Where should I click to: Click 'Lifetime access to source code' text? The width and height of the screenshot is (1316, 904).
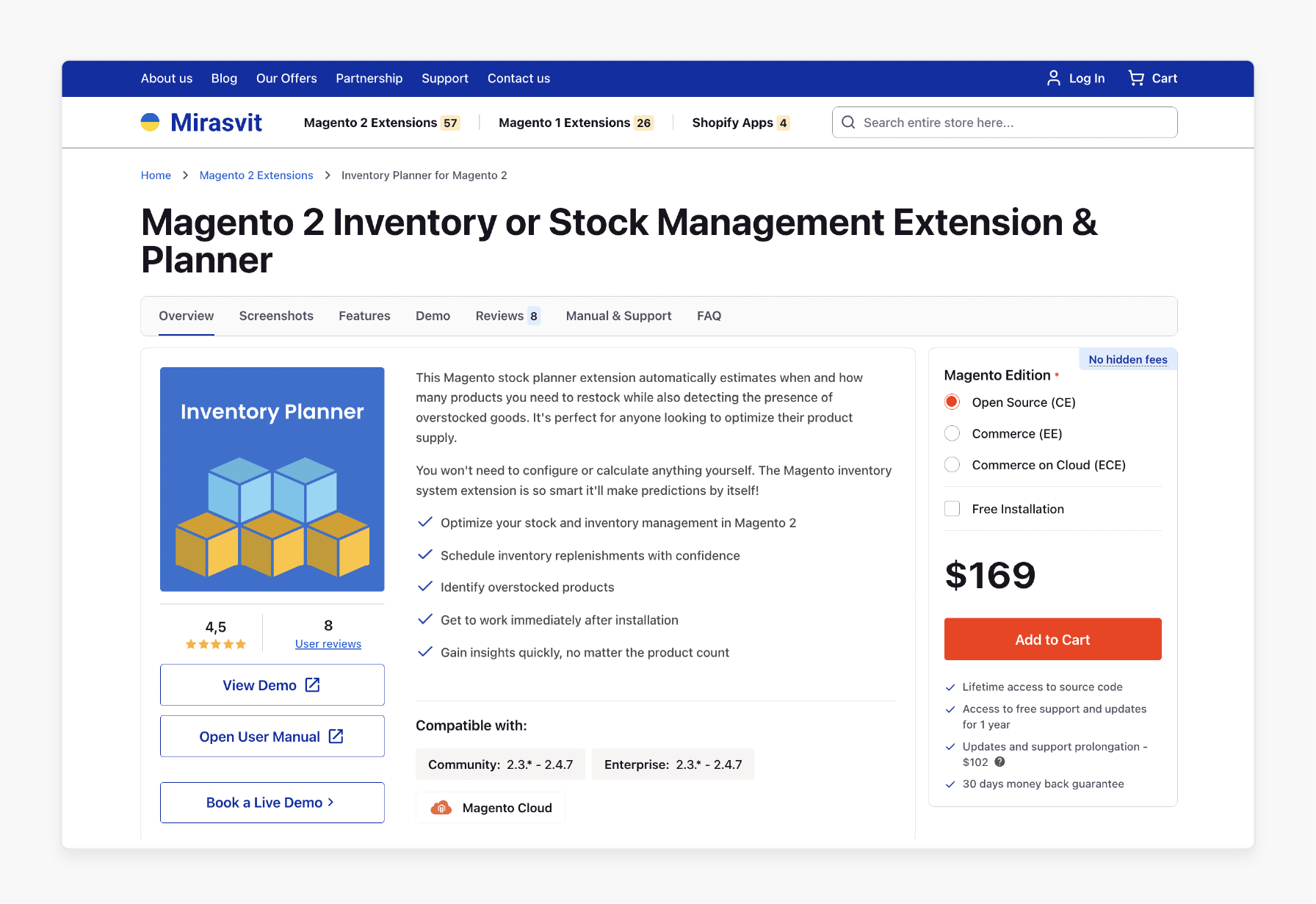click(x=1042, y=687)
